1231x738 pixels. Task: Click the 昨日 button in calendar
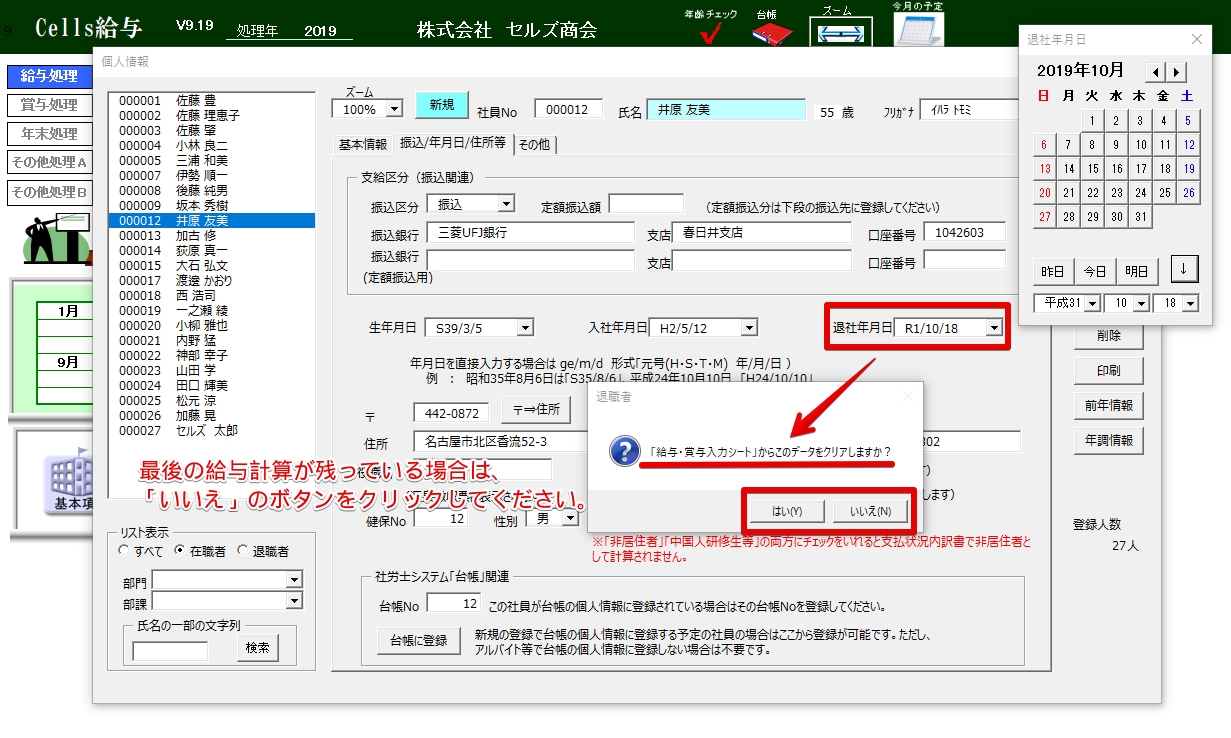[1052, 271]
